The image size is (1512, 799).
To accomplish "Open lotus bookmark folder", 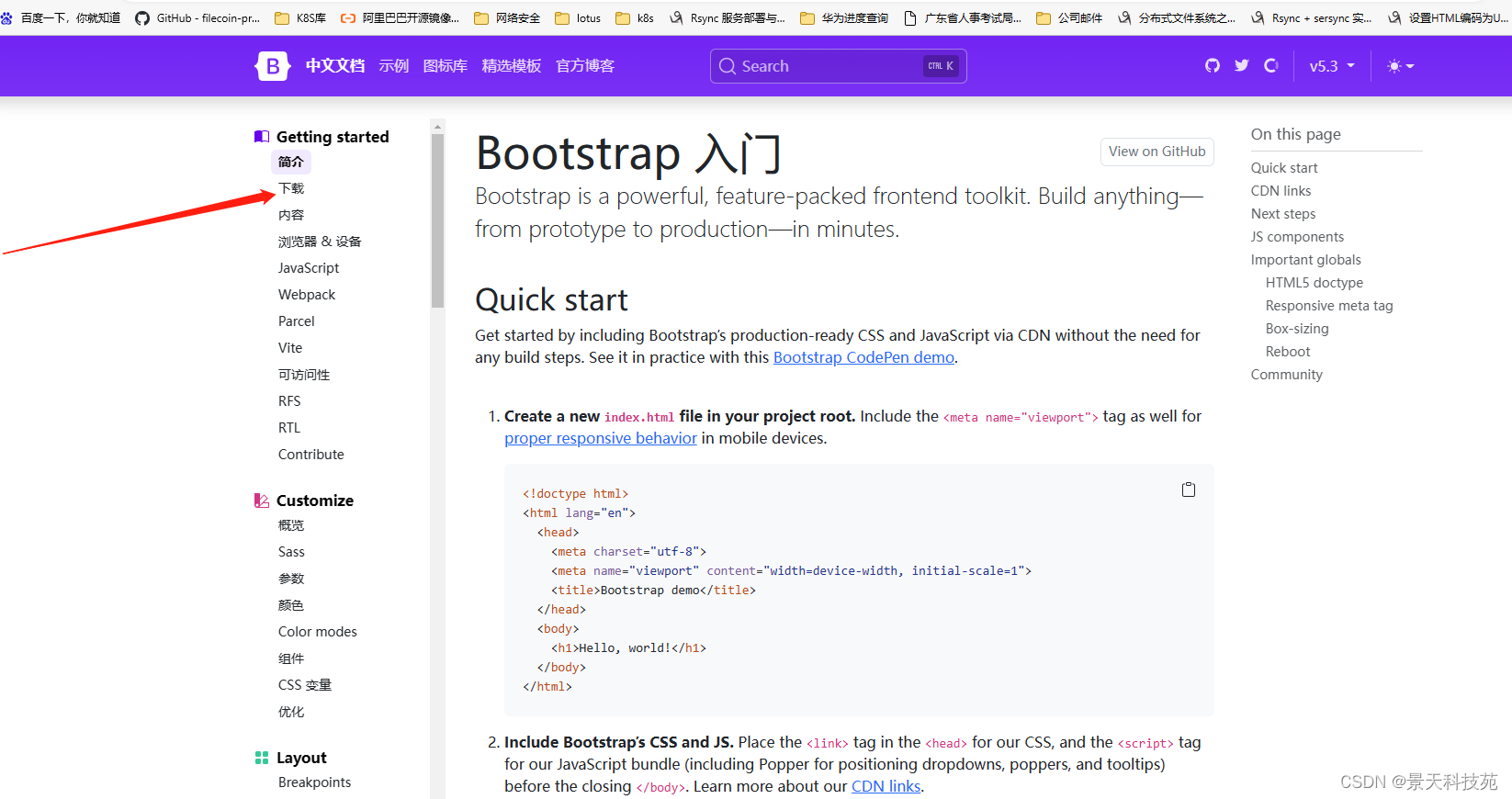I will click(578, 17).
